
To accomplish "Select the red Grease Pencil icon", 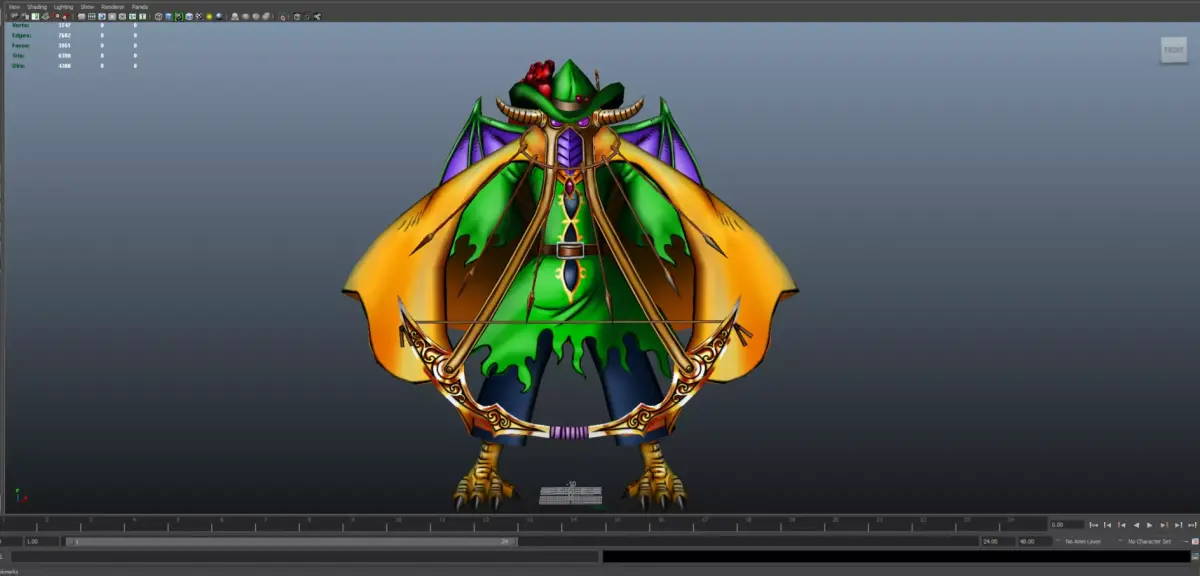I will point(65,16).
